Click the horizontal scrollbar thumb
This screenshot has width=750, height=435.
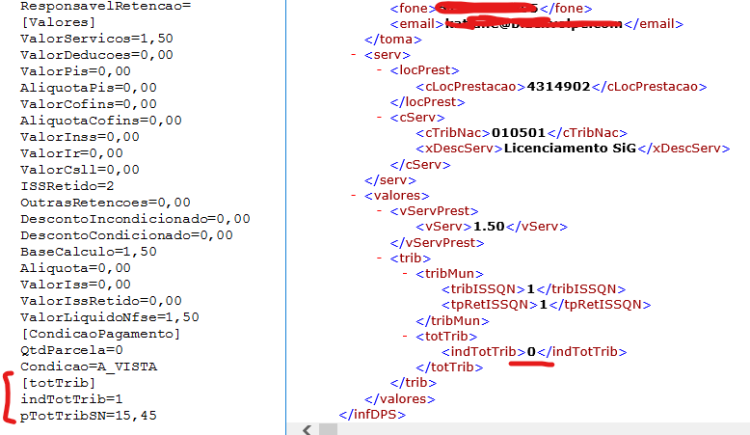[x=328, y=429]
